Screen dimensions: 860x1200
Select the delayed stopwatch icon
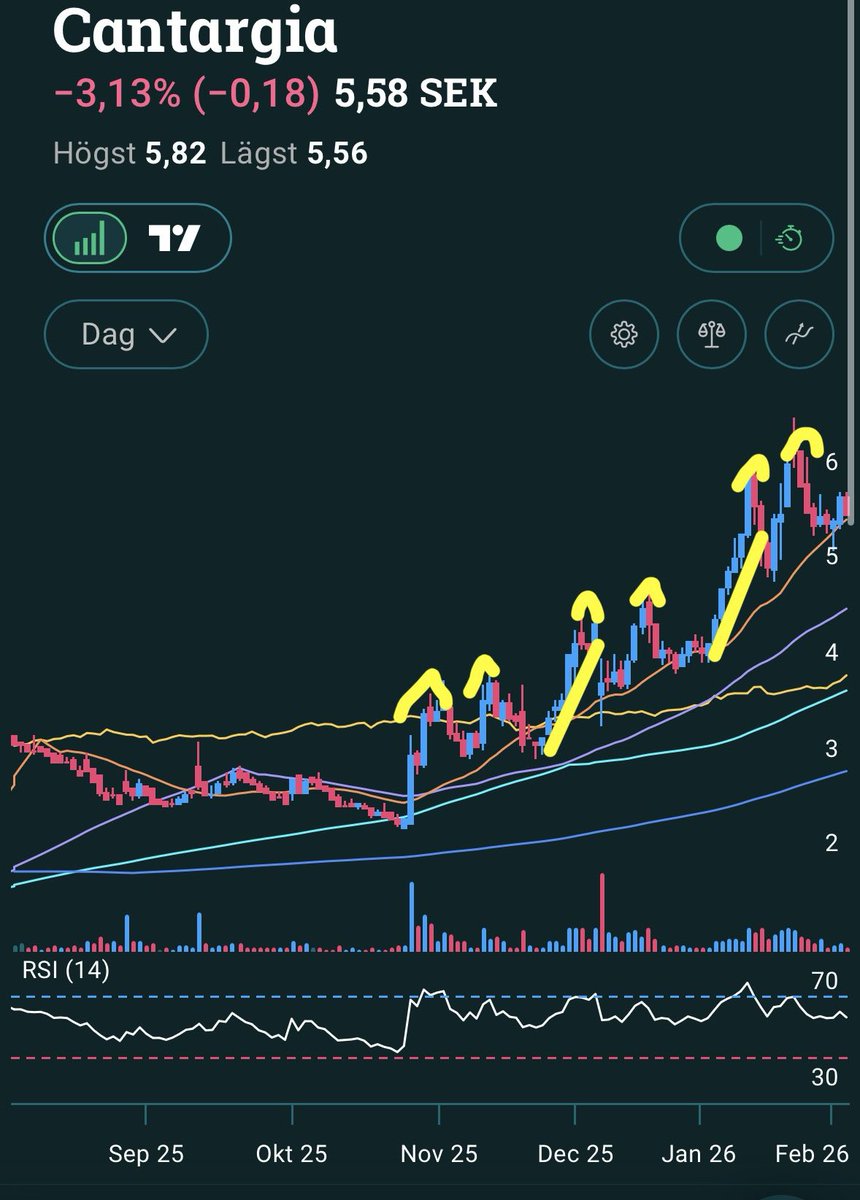pos(790,239)
